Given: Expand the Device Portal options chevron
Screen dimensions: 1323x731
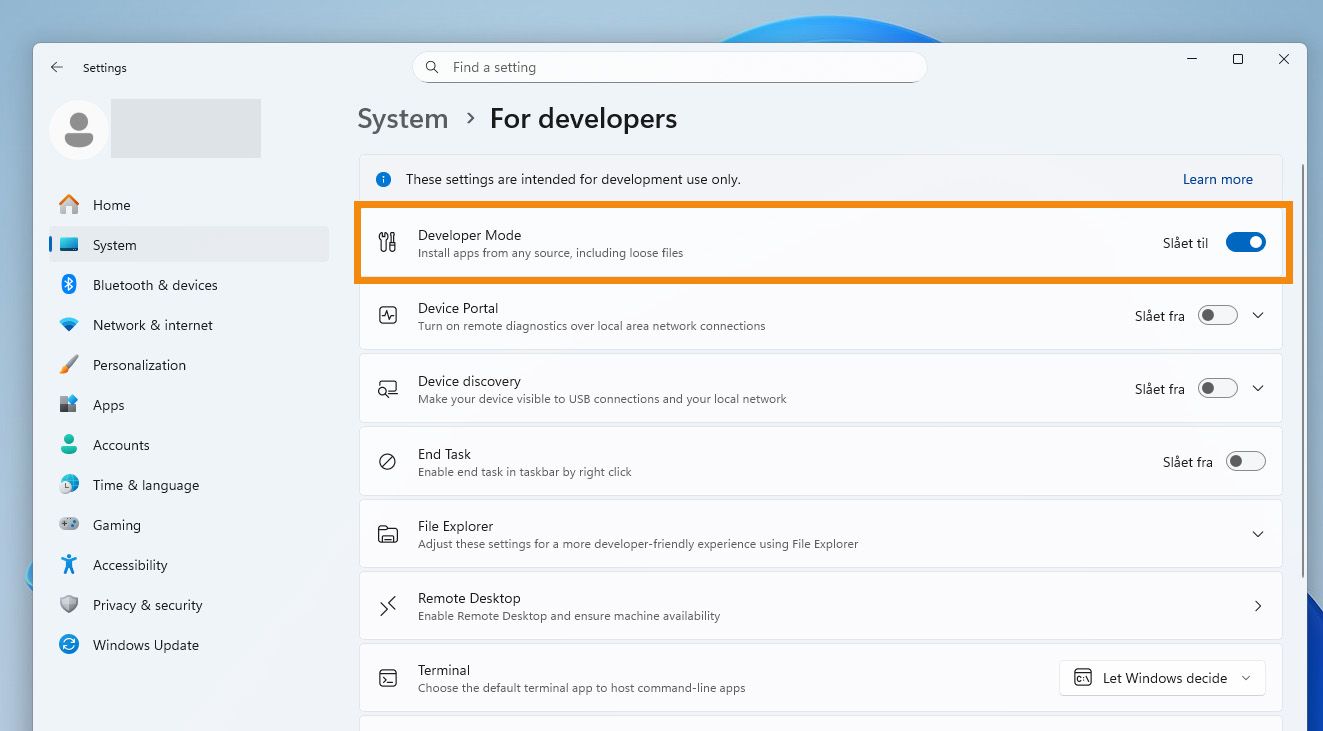Looking at the screenshot, I should (1258, 315).
